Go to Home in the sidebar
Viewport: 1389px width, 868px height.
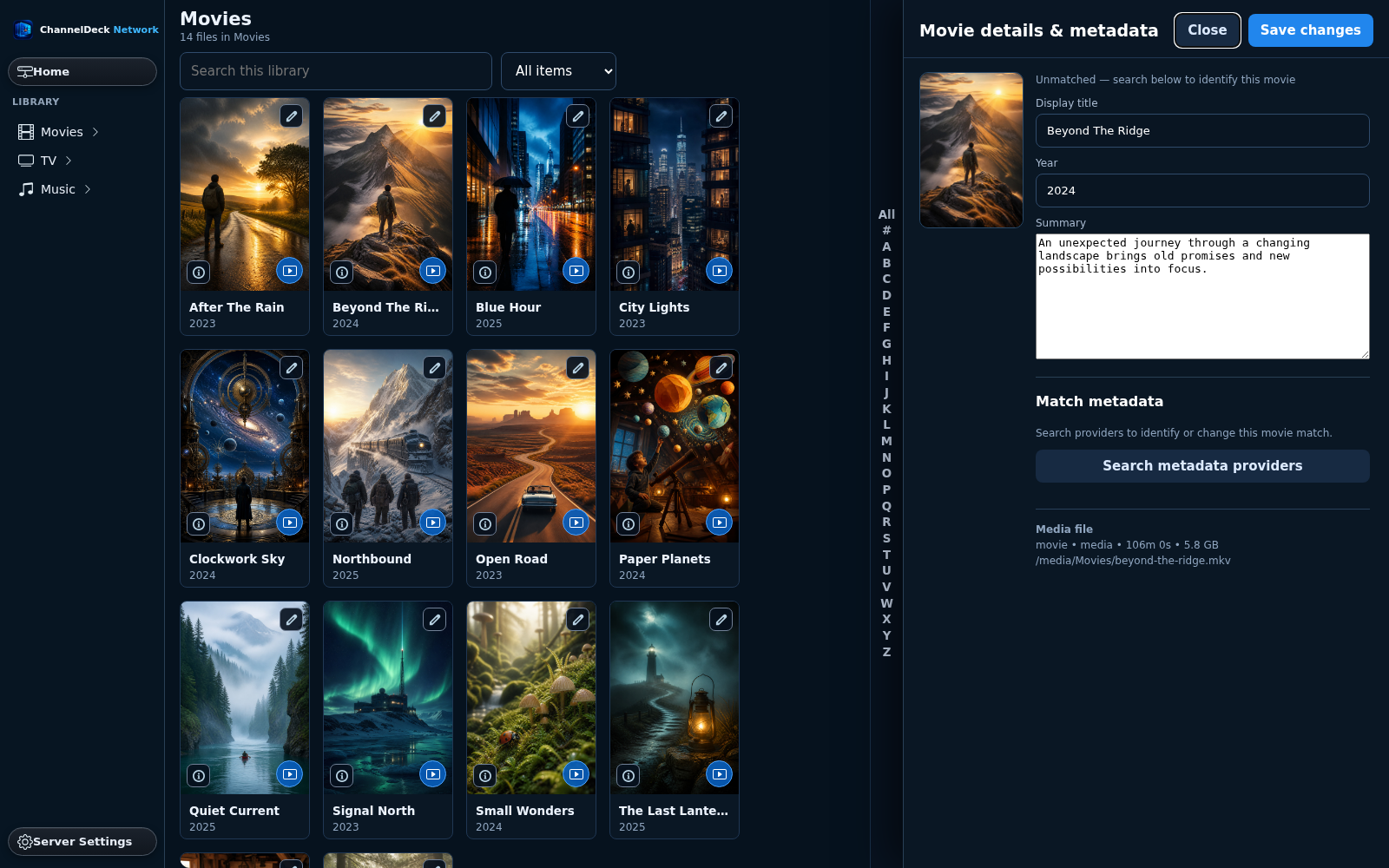click(x=82, y=72)
